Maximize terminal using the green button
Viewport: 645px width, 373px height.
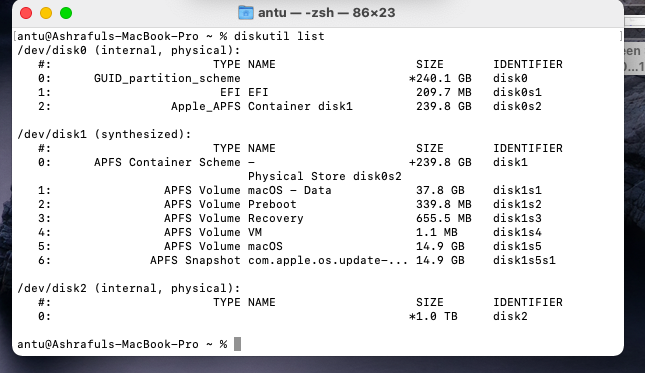click(66, 13)
